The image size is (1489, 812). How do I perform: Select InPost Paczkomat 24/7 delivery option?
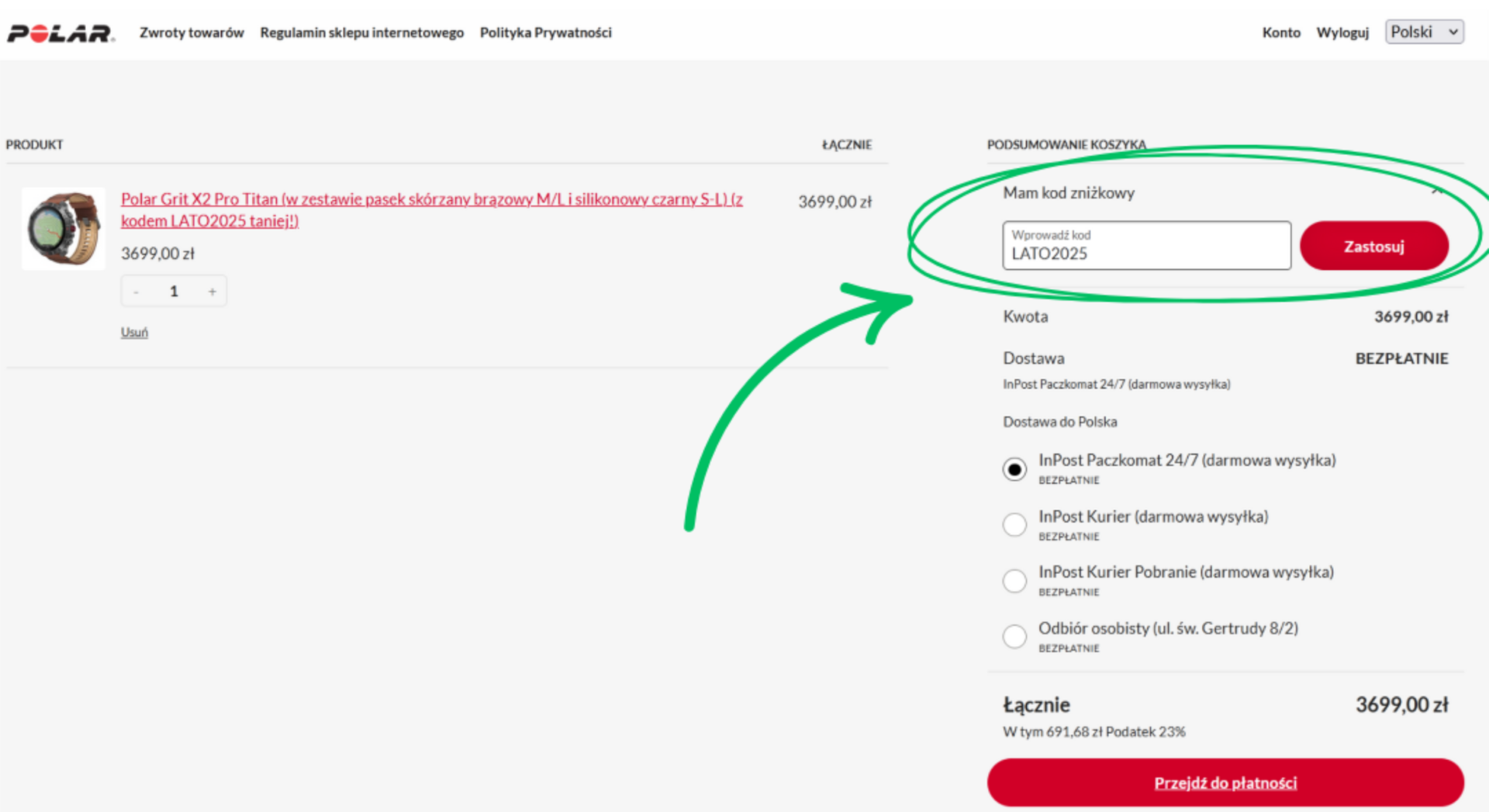point(1014,469)
